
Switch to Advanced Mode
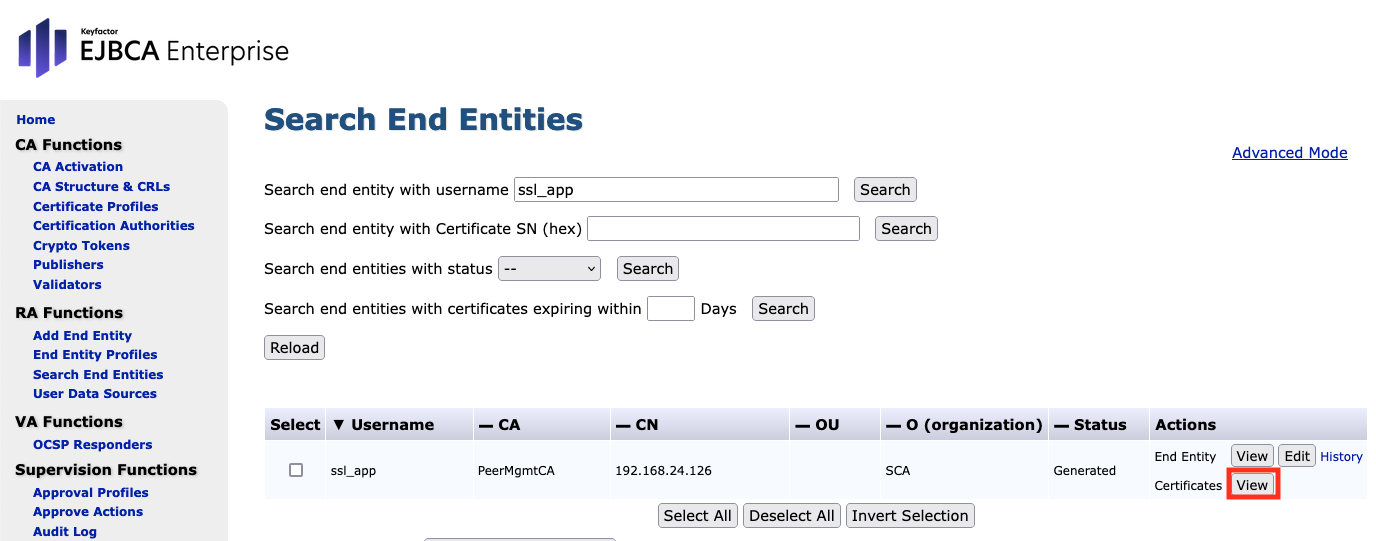click(x=1289, y=153)
